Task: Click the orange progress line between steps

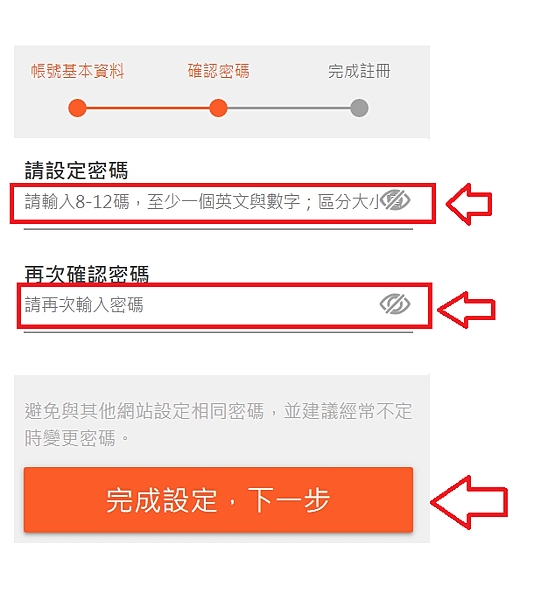Action: pos(148,108)
